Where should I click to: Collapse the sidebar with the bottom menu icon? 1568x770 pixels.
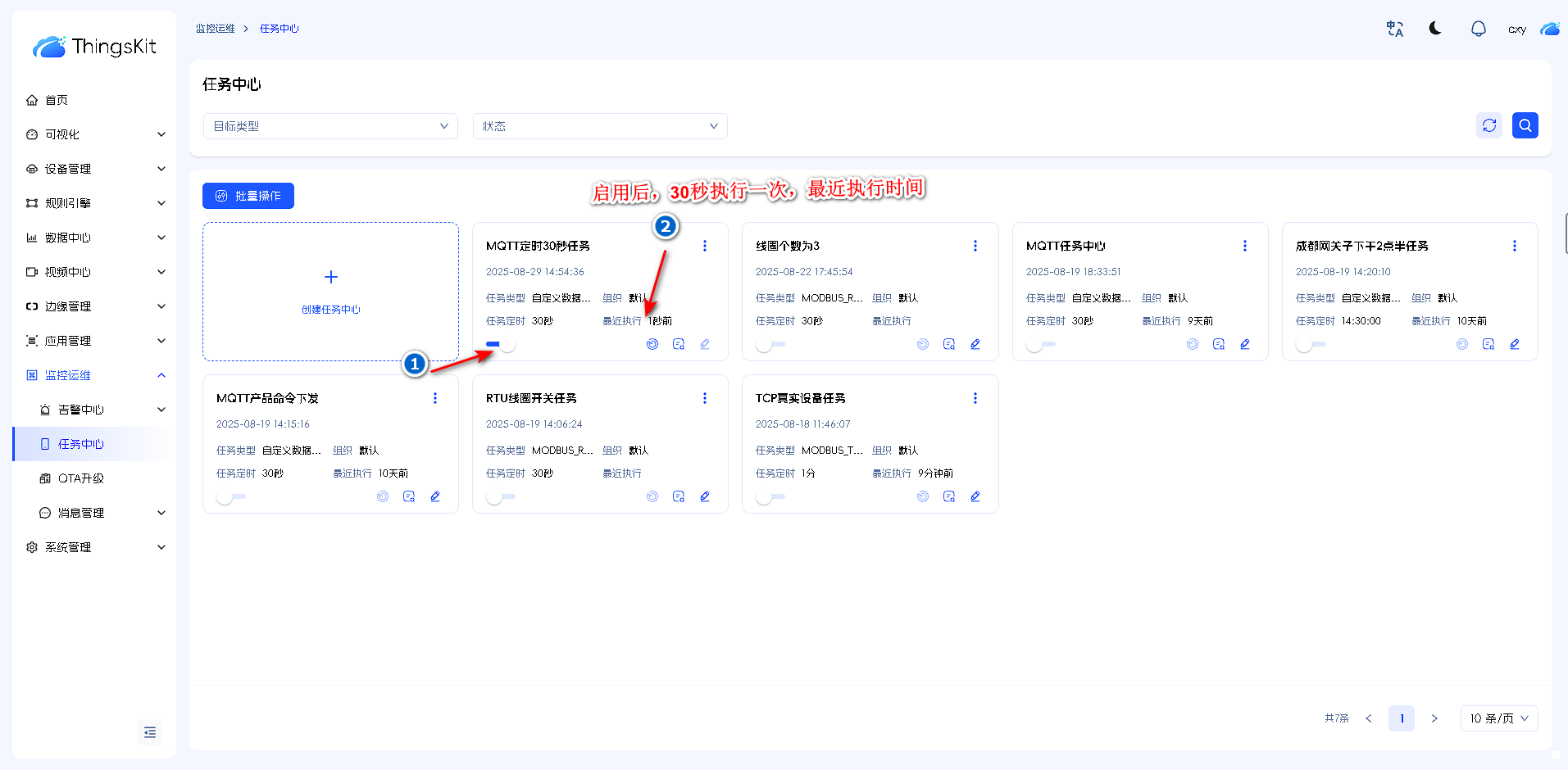pyautogui.click(x=150, y=732)
